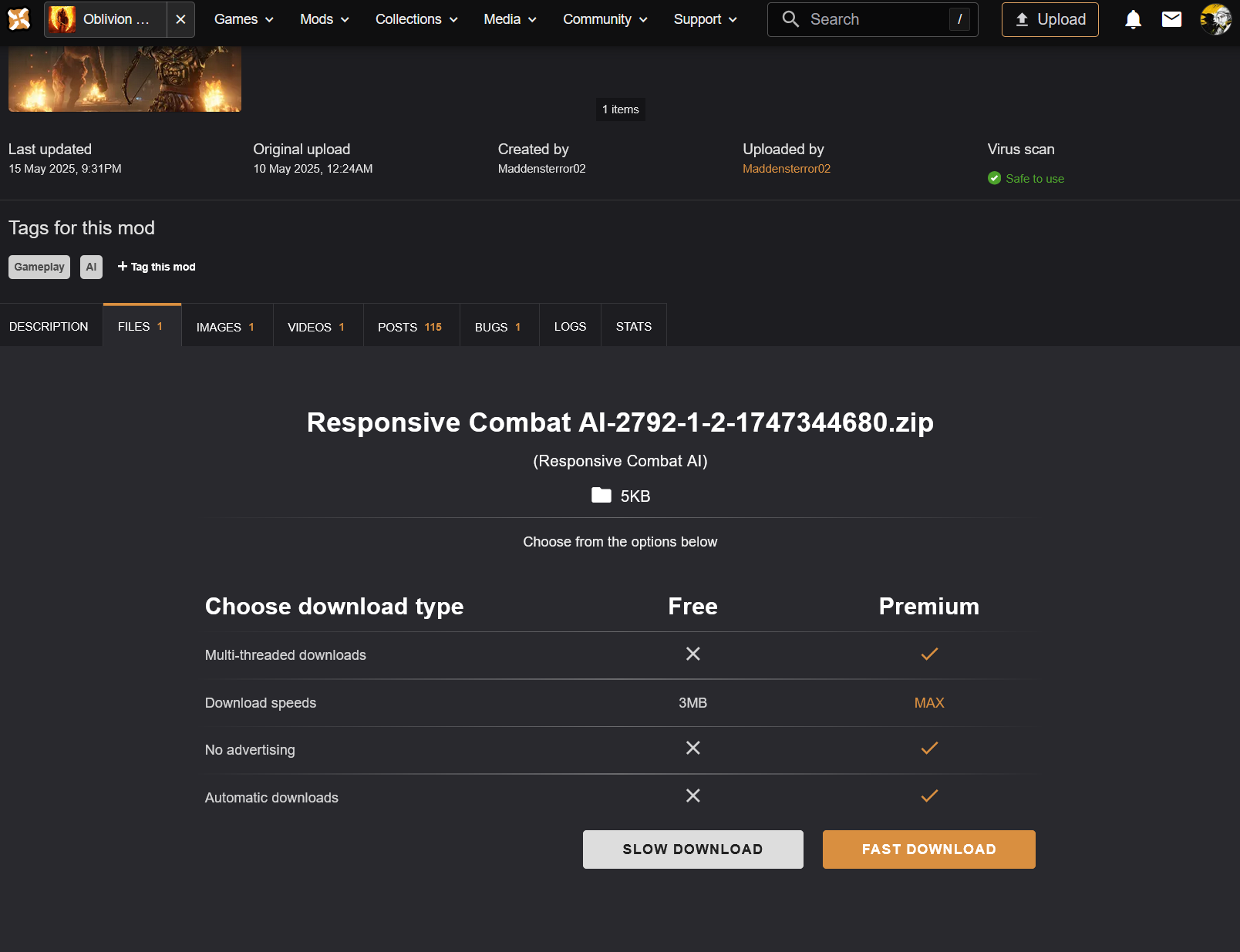Viewport: 1240px width, 952px height.
Task: Switch to the Videos tab
Action: 318,327
